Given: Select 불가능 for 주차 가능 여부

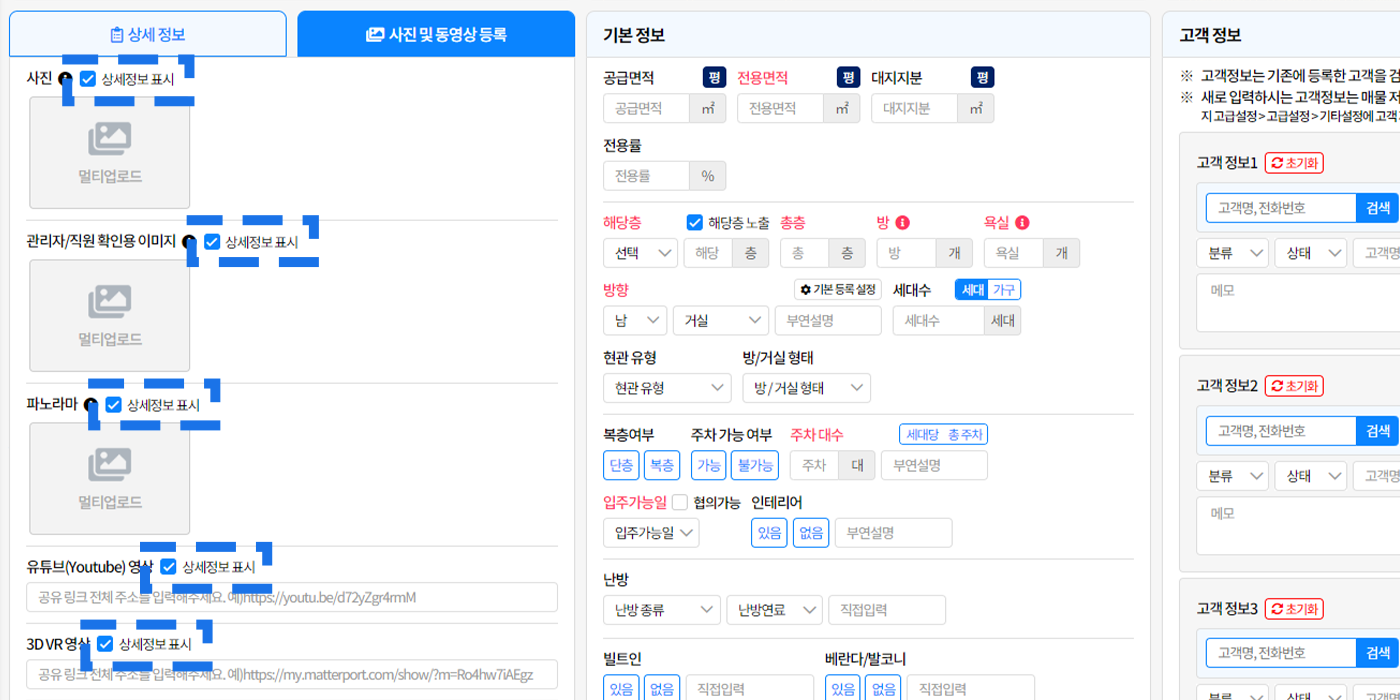Looking at the screenshot, I should coord(755,465).
